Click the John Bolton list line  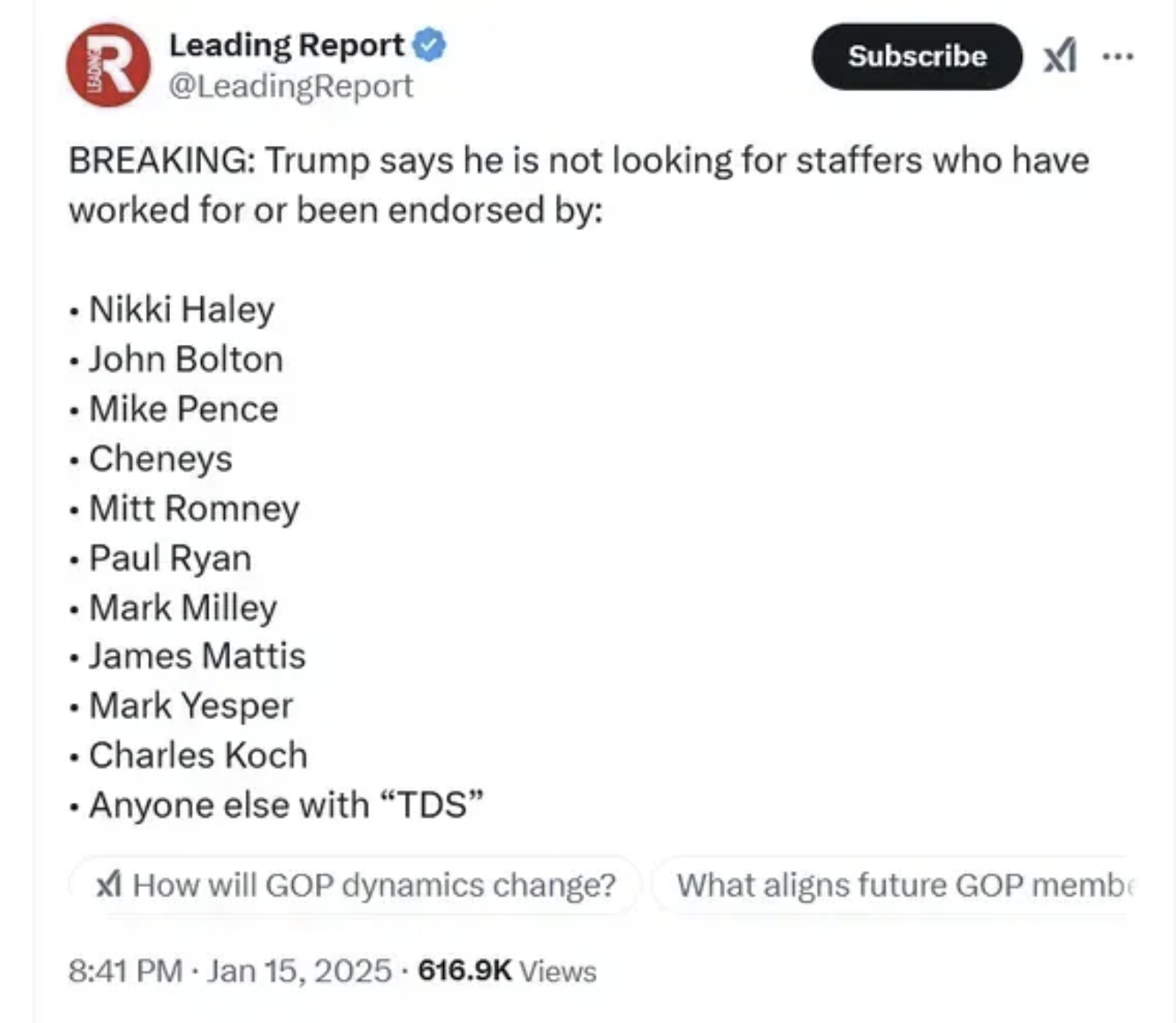(186, 359)
